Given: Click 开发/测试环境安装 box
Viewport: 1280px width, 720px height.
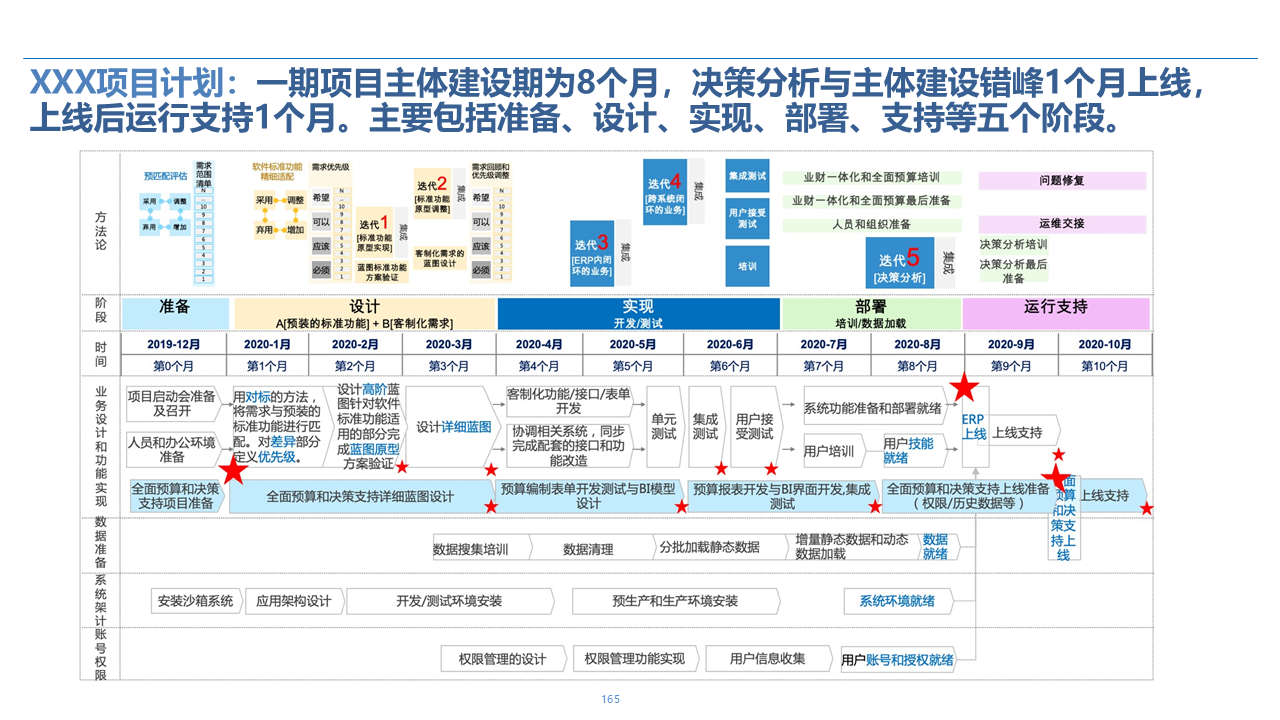Looking at the screenshot, I should click(x=449, y=601).
